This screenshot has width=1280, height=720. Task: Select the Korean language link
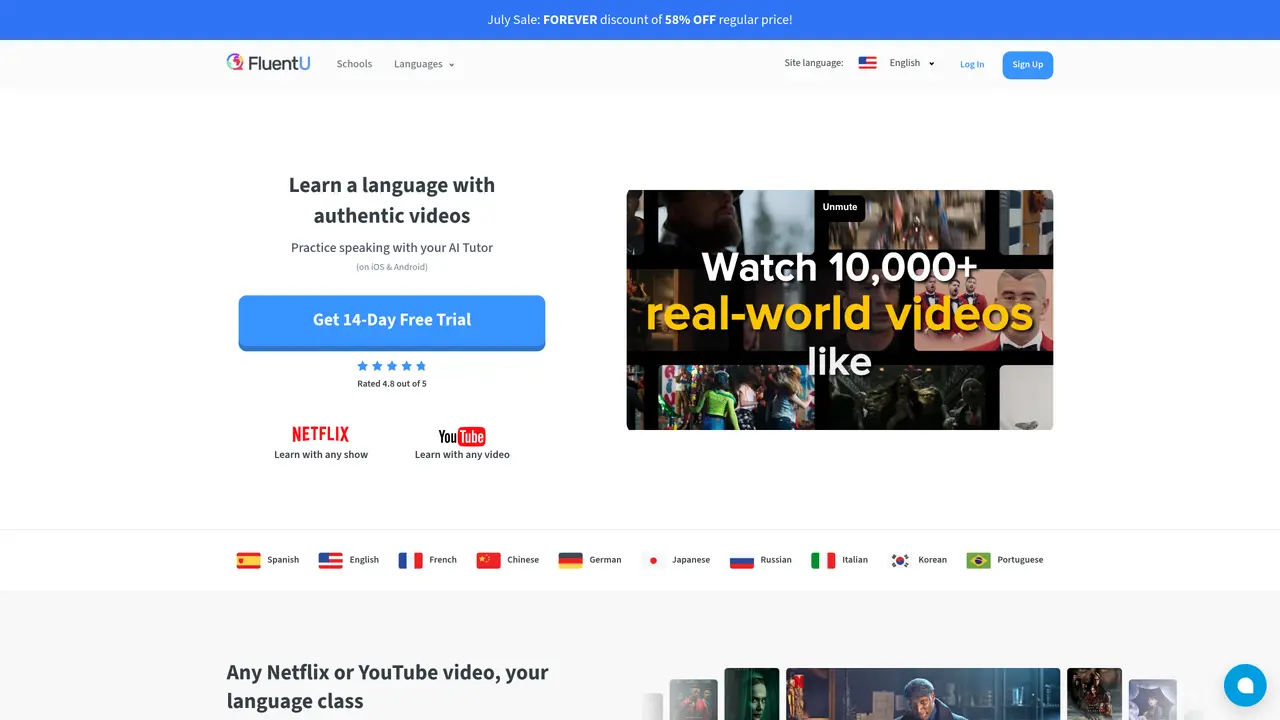pyautogui.click(x=933, y=560)
